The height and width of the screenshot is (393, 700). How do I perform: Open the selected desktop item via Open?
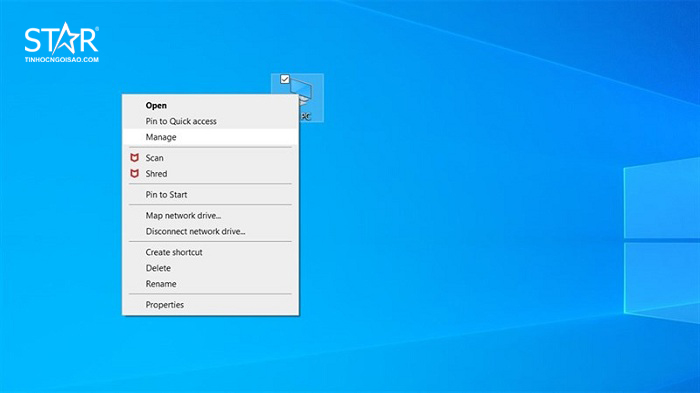[210, 105]
